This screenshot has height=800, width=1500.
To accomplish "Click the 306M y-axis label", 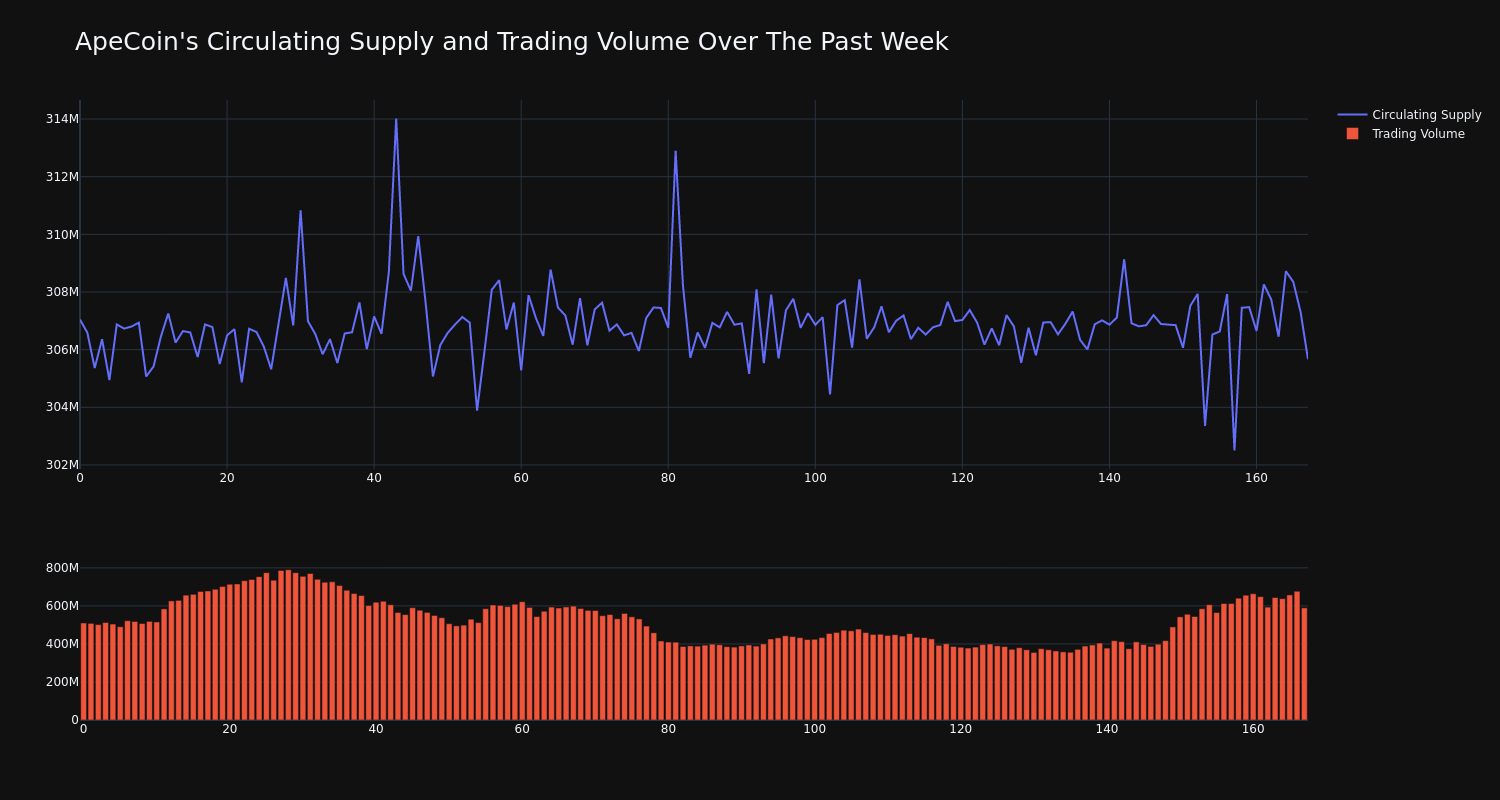I will click(x=62, y=350).
